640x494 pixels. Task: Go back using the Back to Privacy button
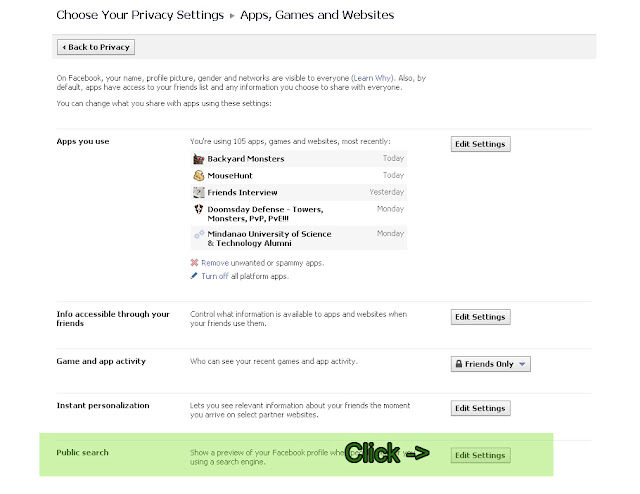95,47
